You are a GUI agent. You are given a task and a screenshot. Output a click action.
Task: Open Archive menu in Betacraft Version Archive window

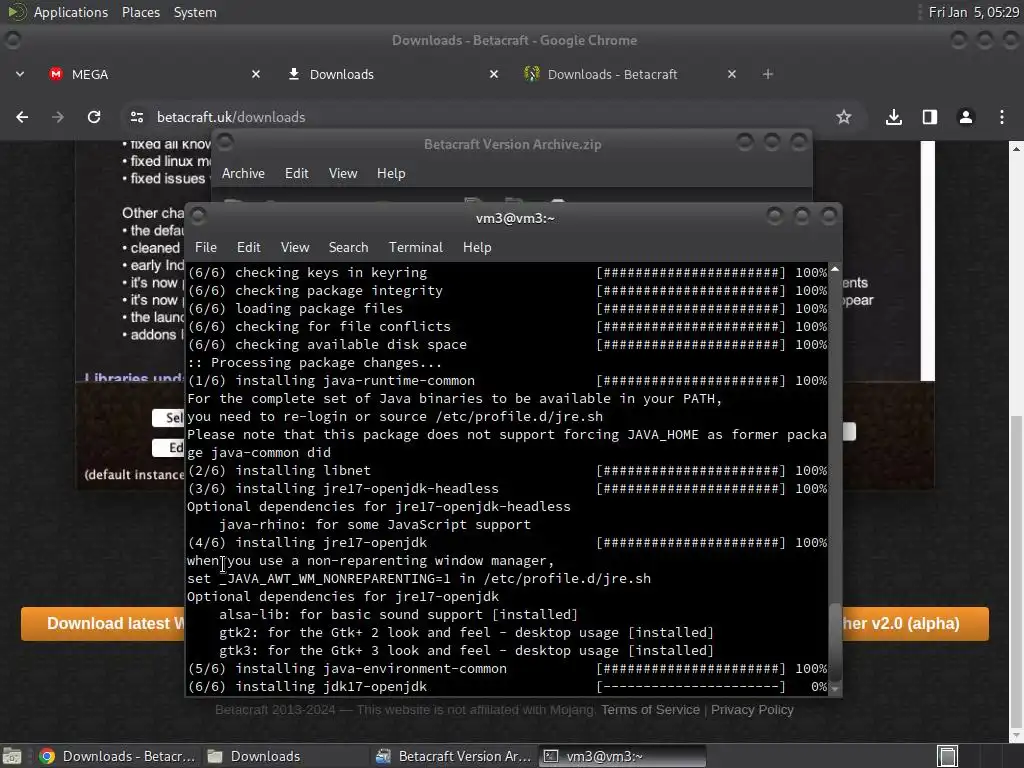point(244,173)
